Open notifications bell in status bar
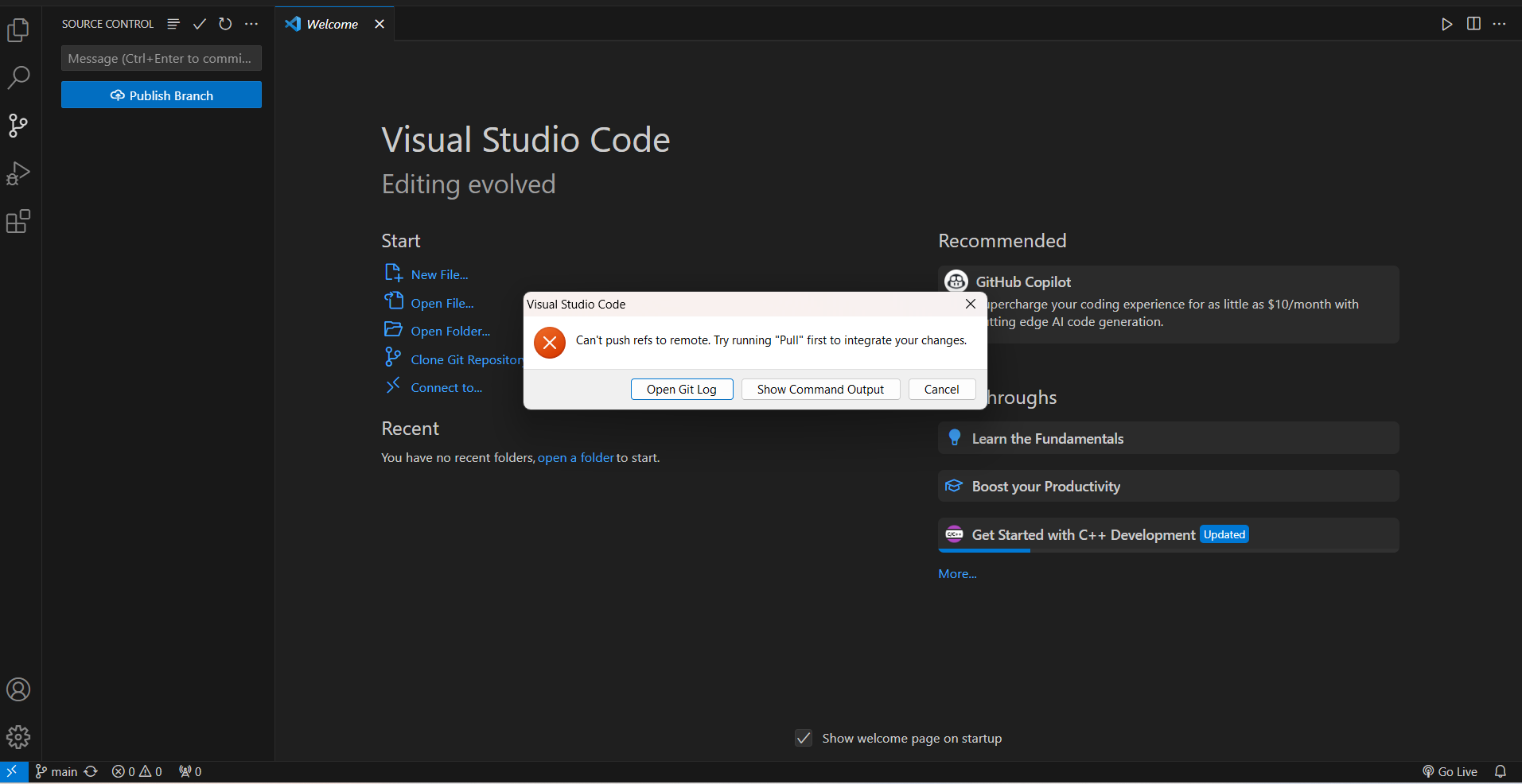 click(x=1501, y=771)
